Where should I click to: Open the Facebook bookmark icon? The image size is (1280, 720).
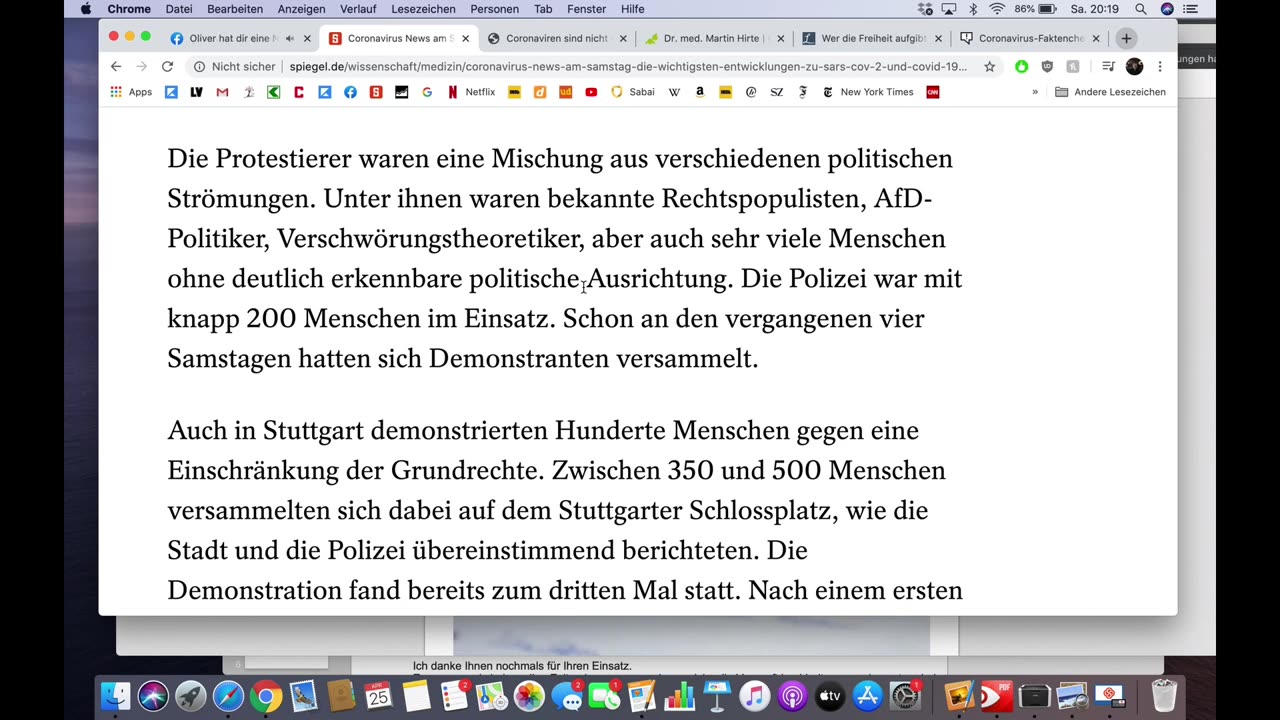(350, 92)
